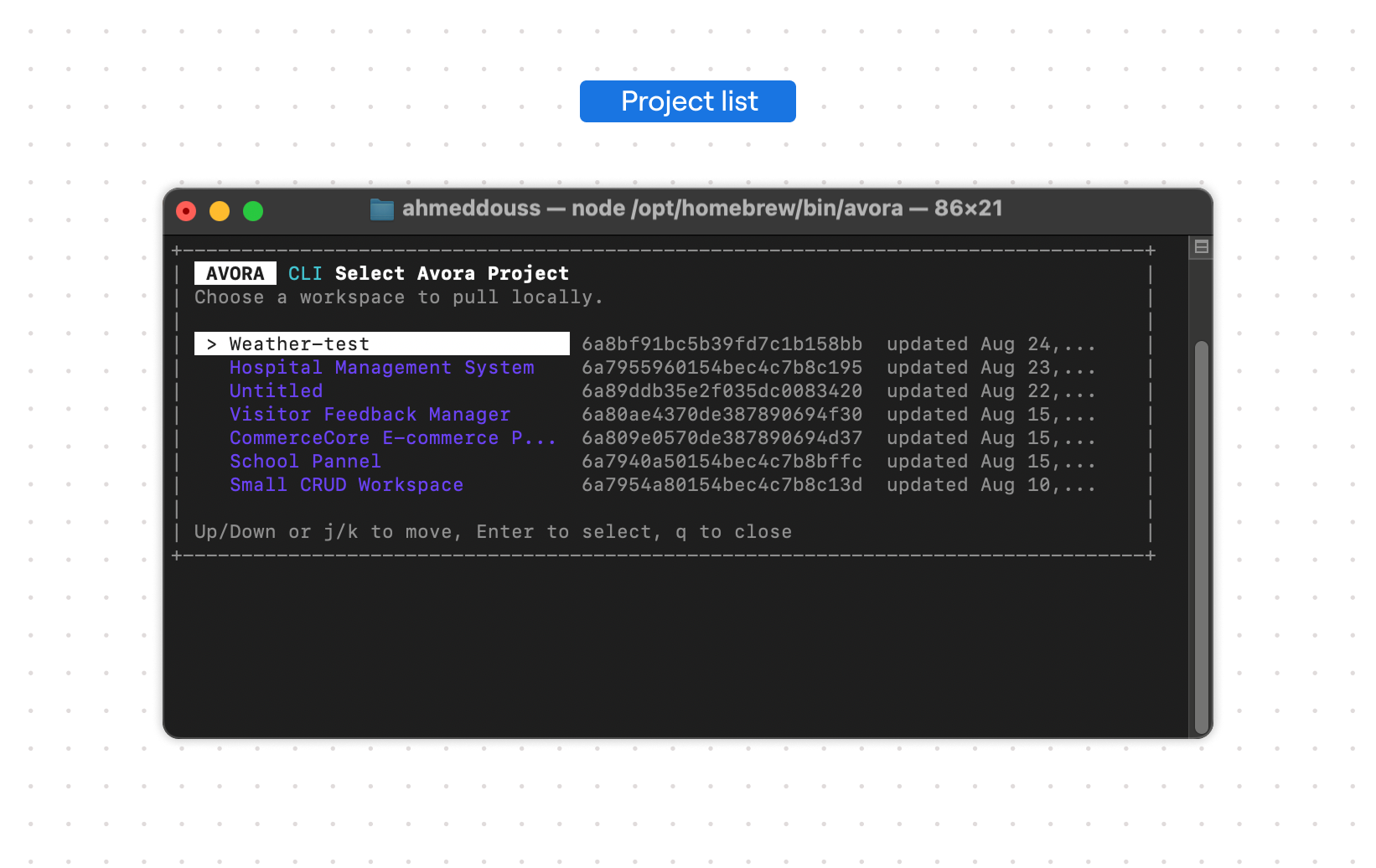
Task: Click project ID 6a89ddb35e2f035dc0083420
Action: [x=722, y=391]
